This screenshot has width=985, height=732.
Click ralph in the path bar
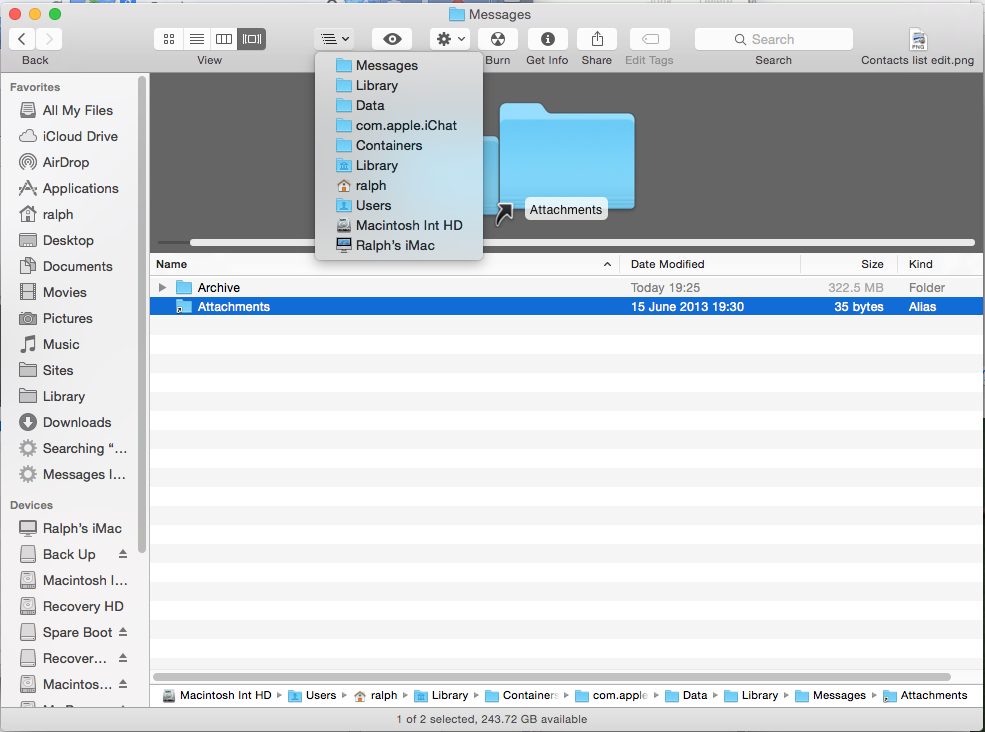376,696
